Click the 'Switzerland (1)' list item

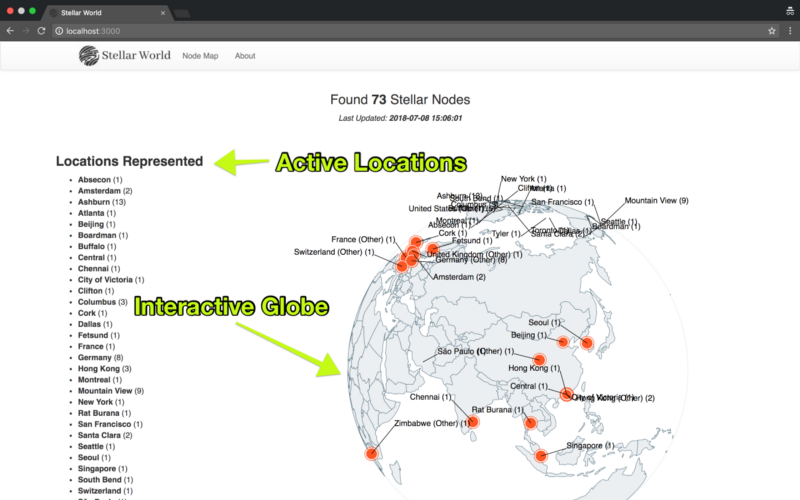105,491
